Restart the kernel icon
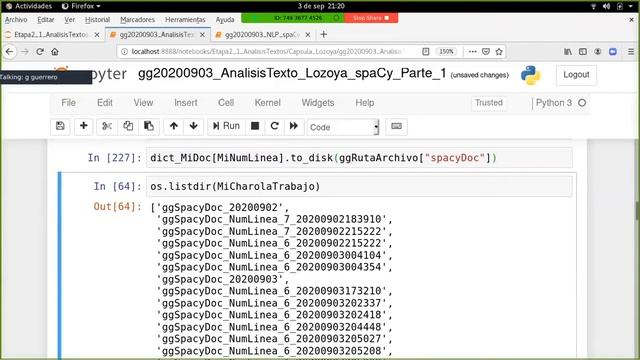The image size is (640, 360). click(x=274, y=126)
